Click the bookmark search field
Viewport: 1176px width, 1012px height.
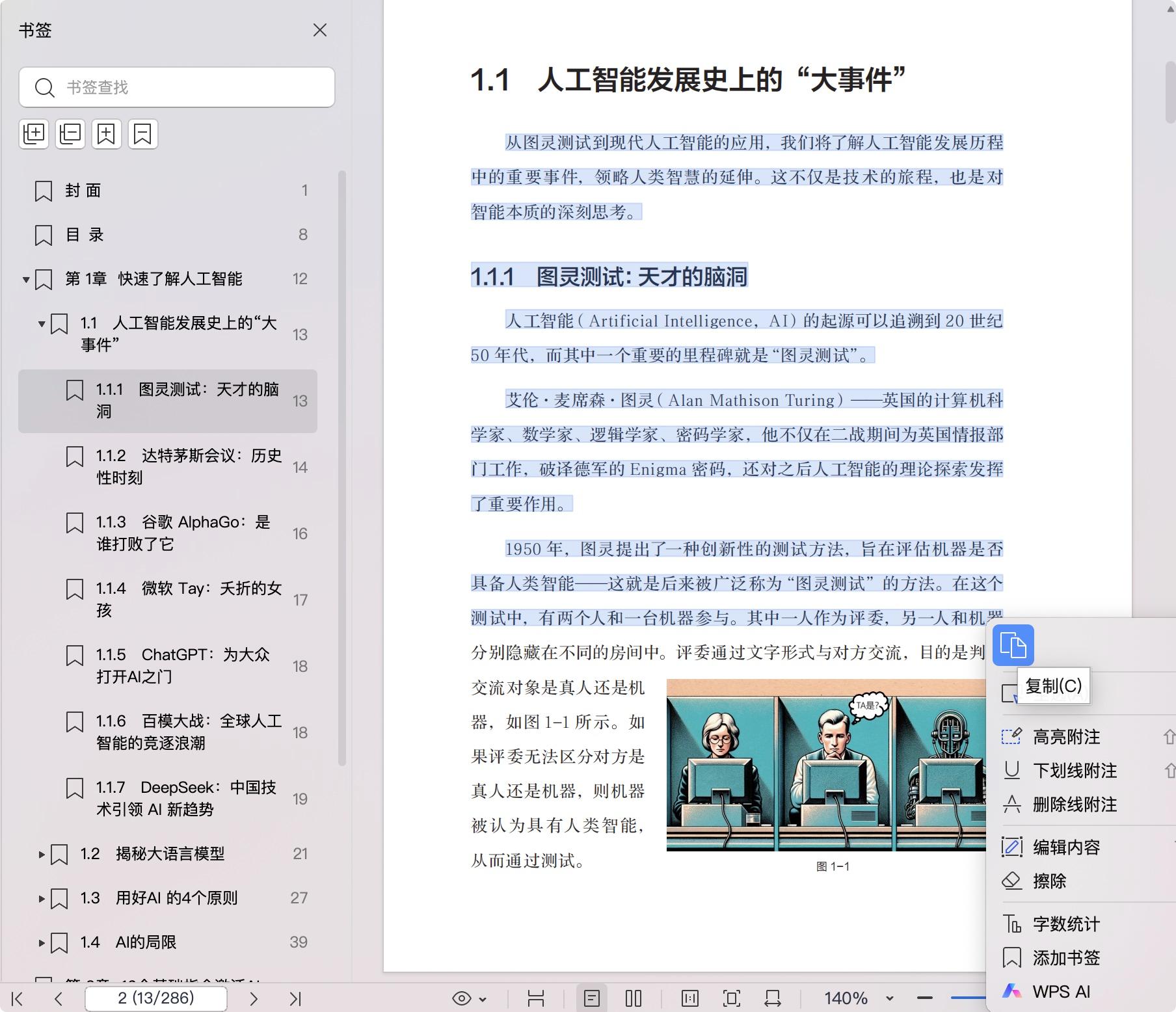click(177, 87)
